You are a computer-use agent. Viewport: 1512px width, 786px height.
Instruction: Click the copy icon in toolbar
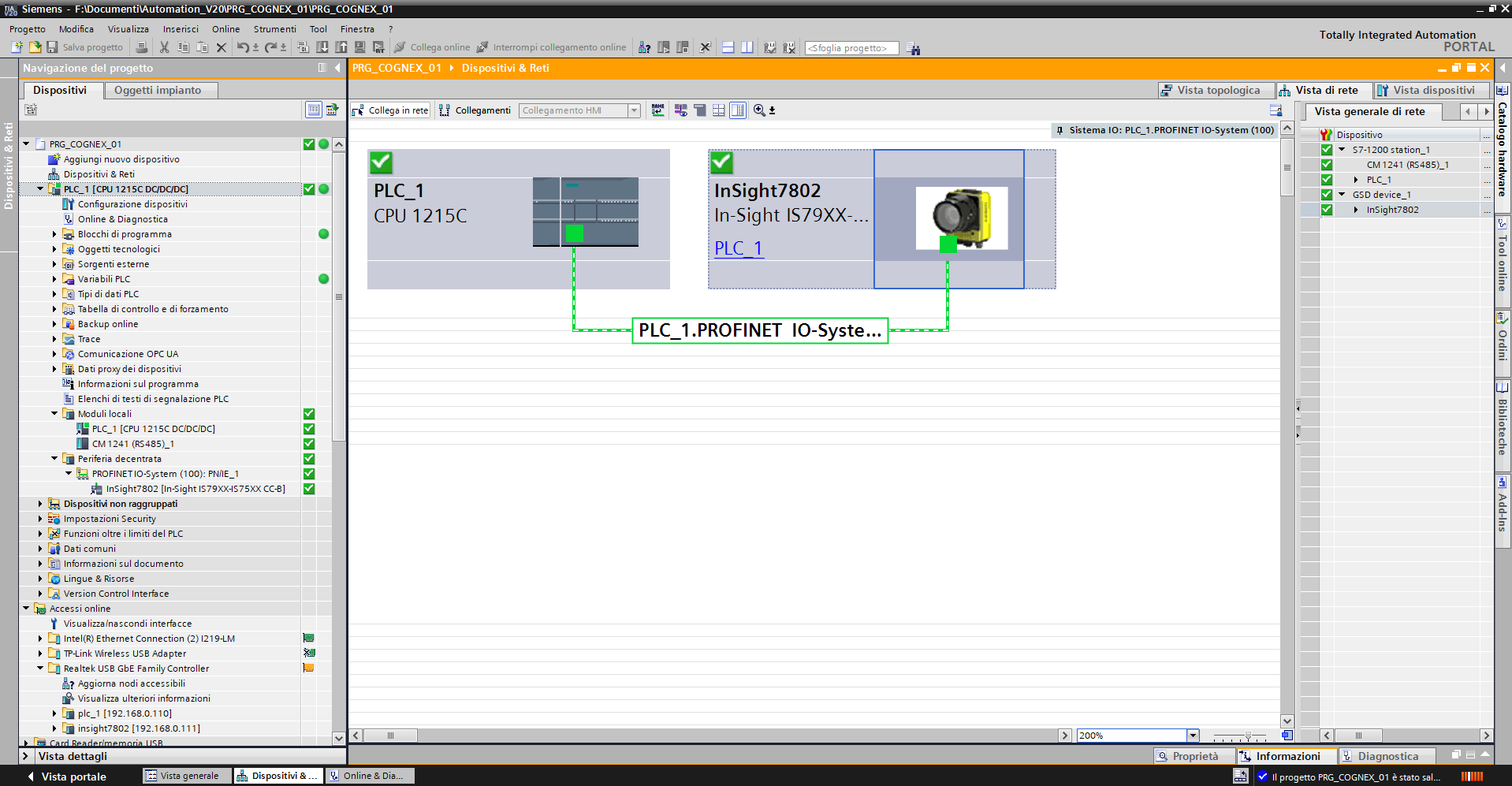pos(183,47)
